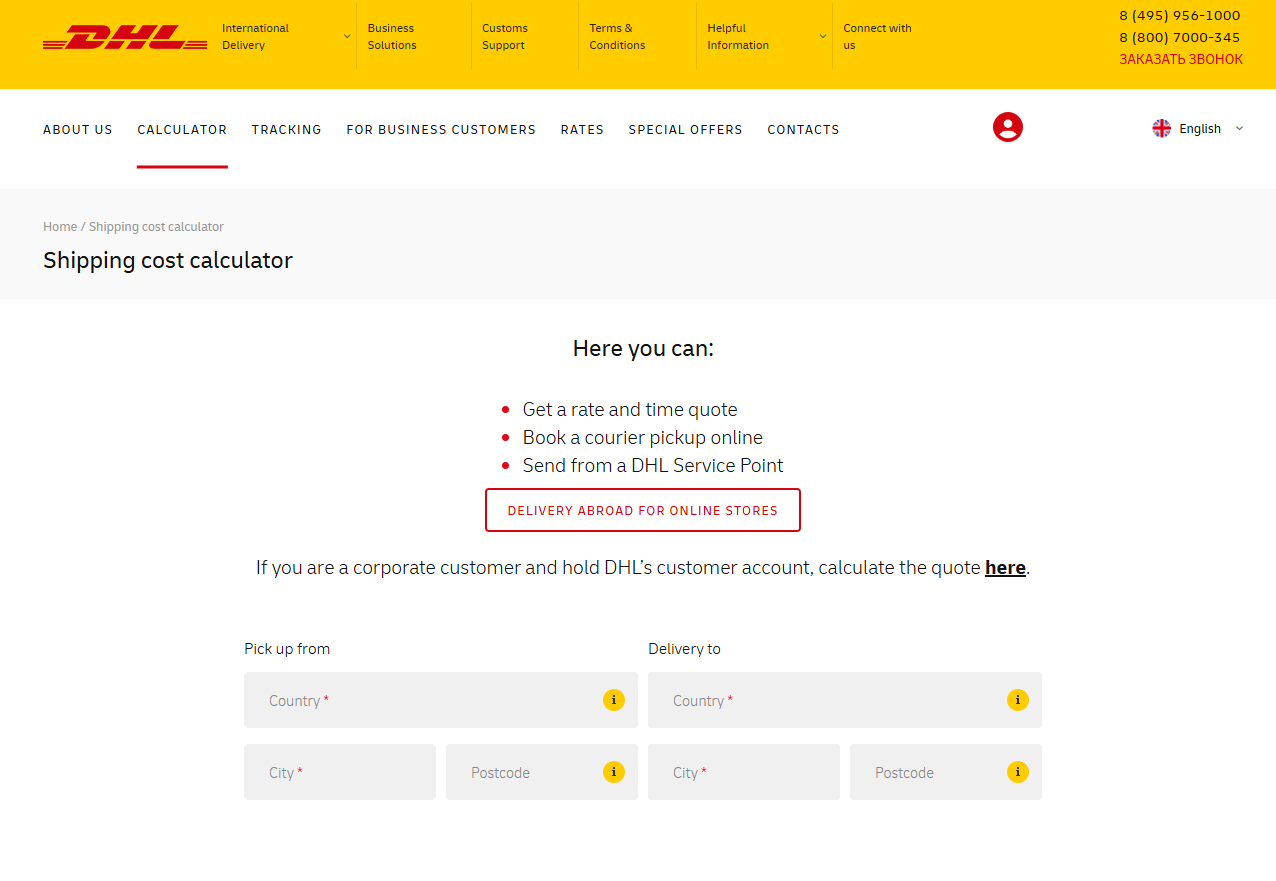The width and height of the screenshot is (1276, 881).
Task: Open the English language dropdown
Action: [1198, 128]
